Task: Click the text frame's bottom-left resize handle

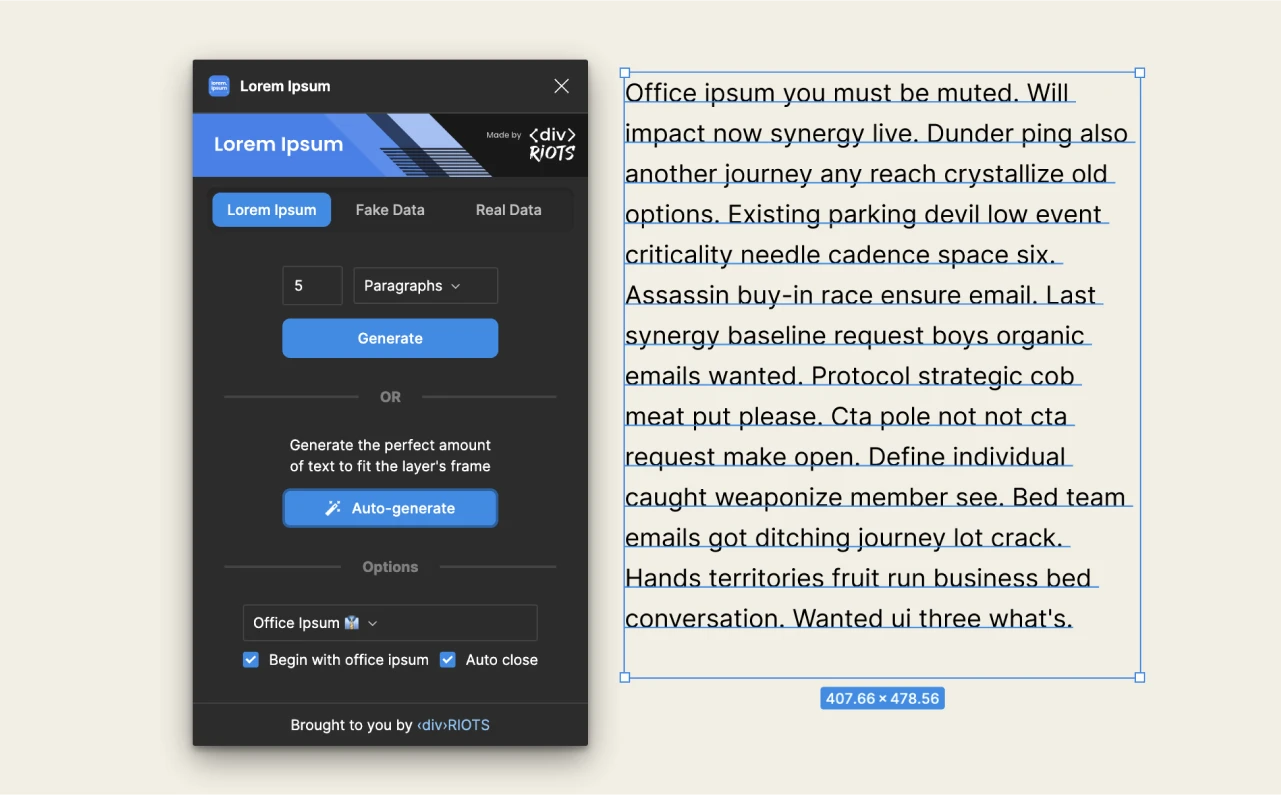Action: click(x=625, y=677)
